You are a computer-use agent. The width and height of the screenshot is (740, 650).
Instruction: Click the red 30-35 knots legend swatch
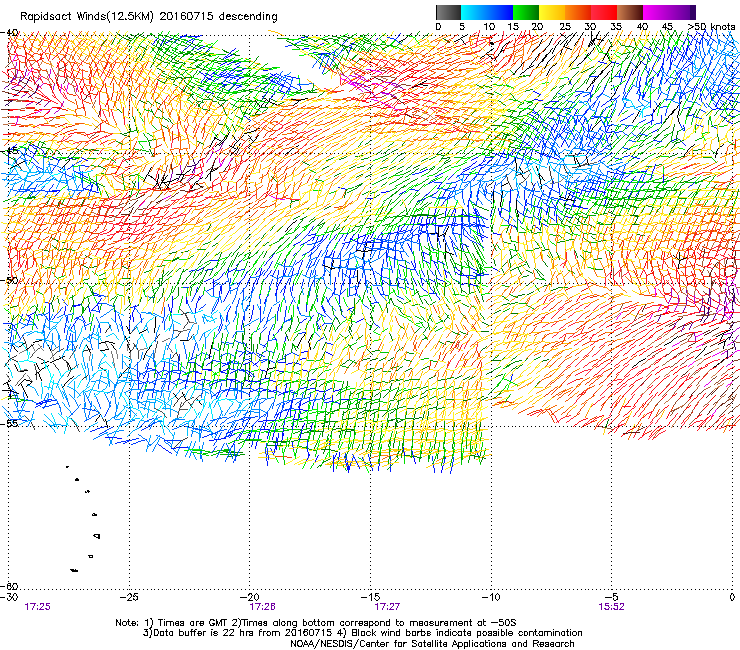coord(604,12)
